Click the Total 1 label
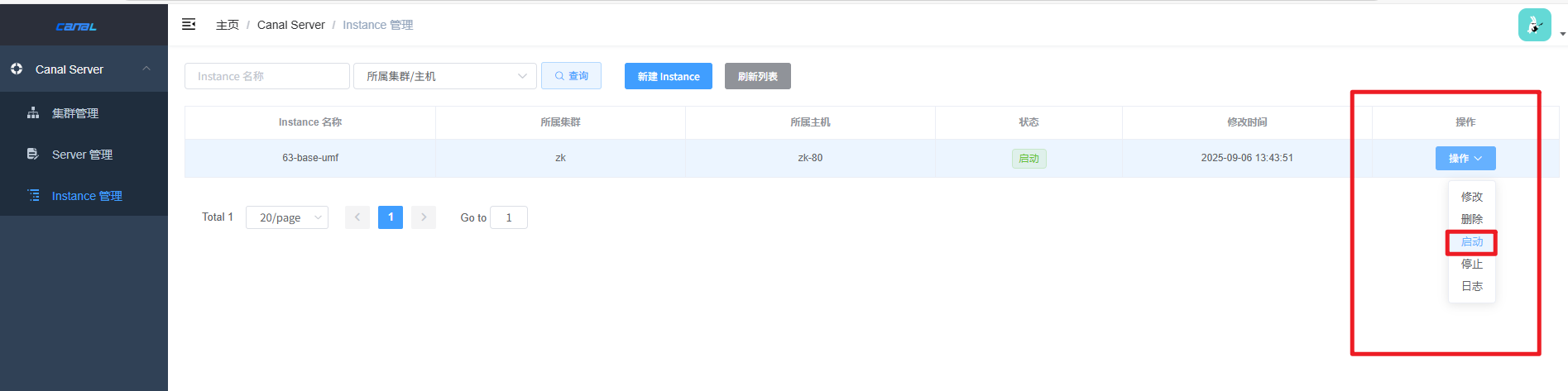The height and width of the screenshot is (391, 1568). pos(218,217)
